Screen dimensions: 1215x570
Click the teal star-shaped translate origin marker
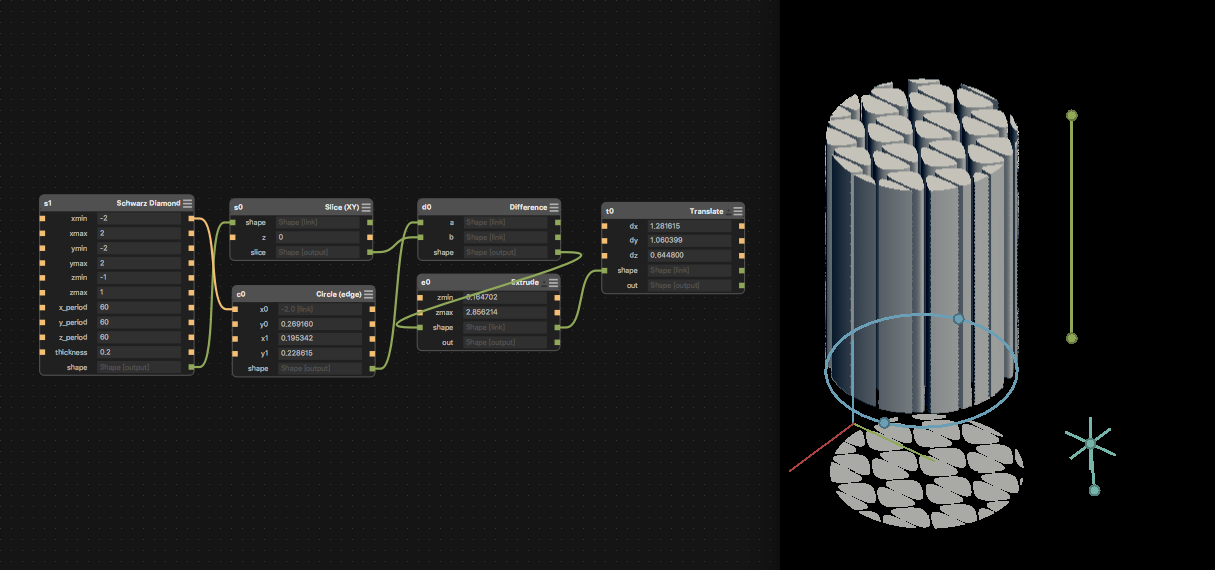(x=1090, y=443)
